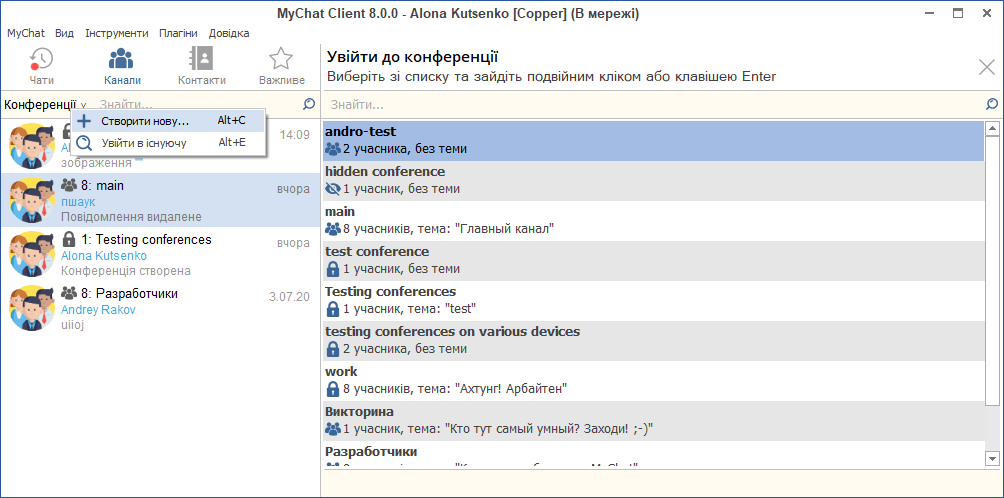Select 'Створити нову...' menu entry
Viewport: 1004px width, 498px height.
click(x=145, y=121)
